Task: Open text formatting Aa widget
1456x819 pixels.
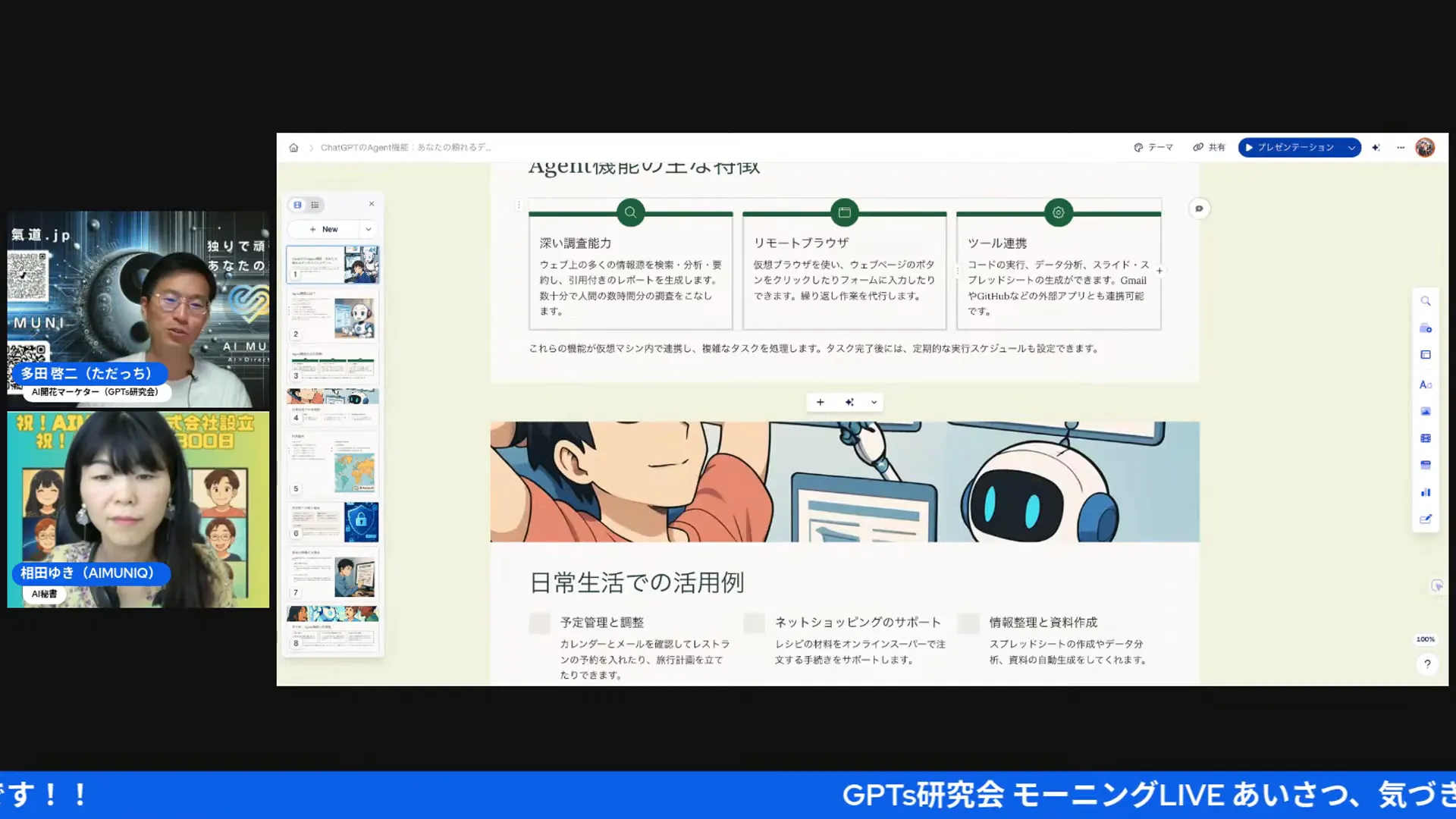Action: pos(1426,384)
